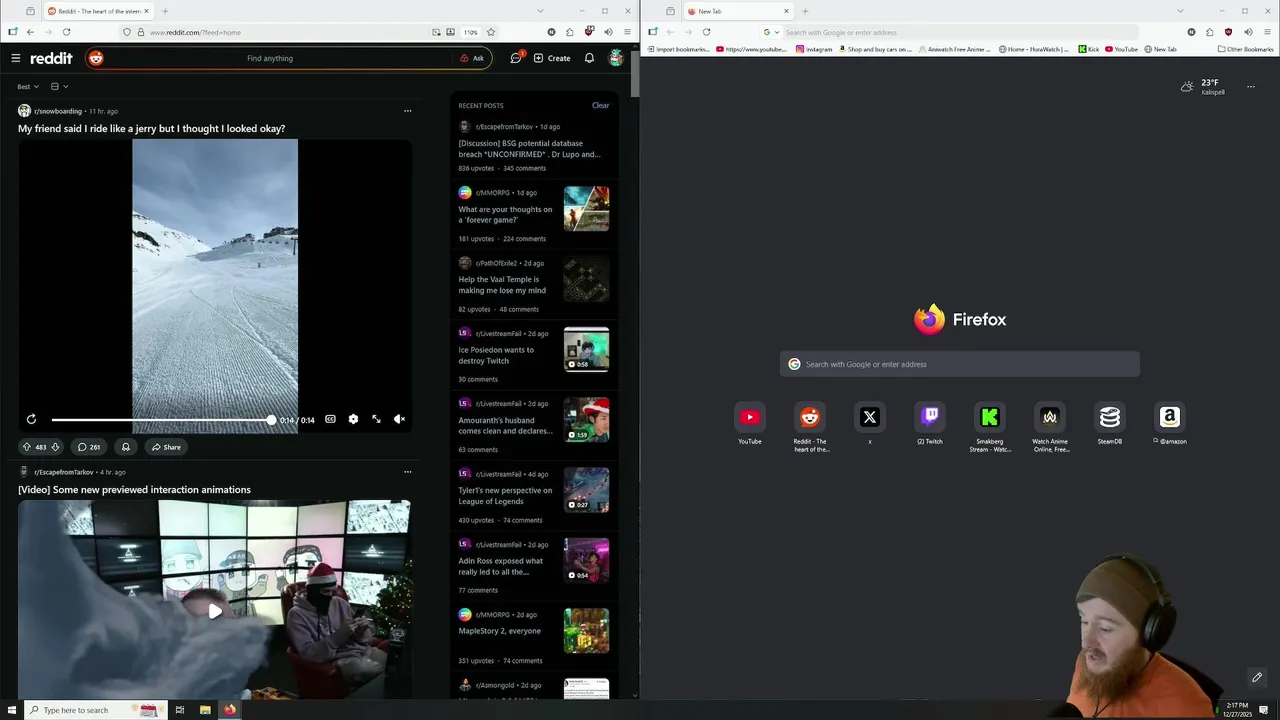1280x720 pixels.
Task: Upvote the snowboarding post
Action: click(x=26, y=447)
